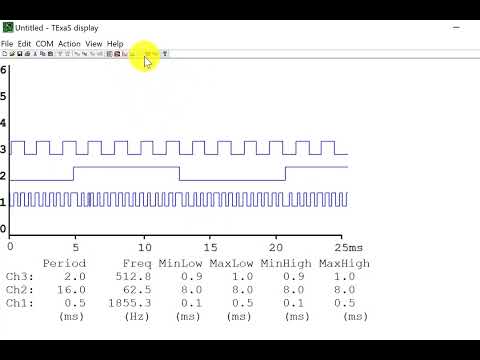Click Ch3 MaxHigh value 1.0
Viewport: 480px width, 360px height.
pyautogui.click(x=344, y=277)
